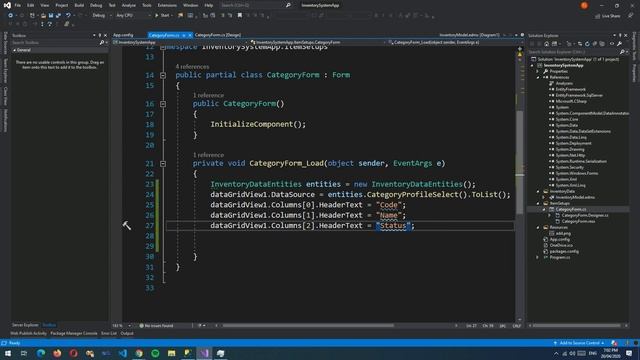The image size is (640, 360).
Task: Click the screwdriver quick actions icon
Action: coord(127,225)
